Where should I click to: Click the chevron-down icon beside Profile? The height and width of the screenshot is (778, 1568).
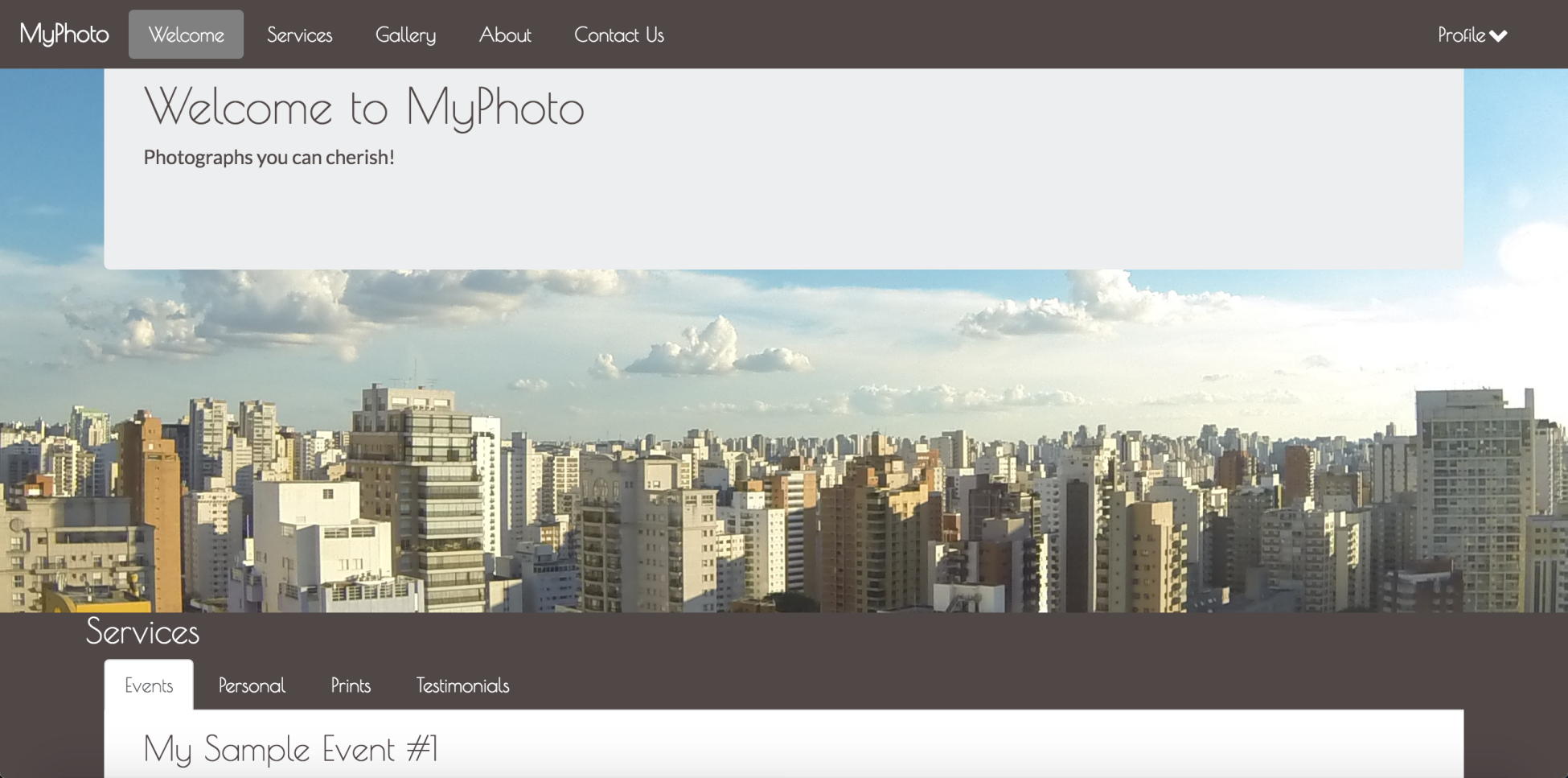pyautogui.click(x=1498, y=36)
